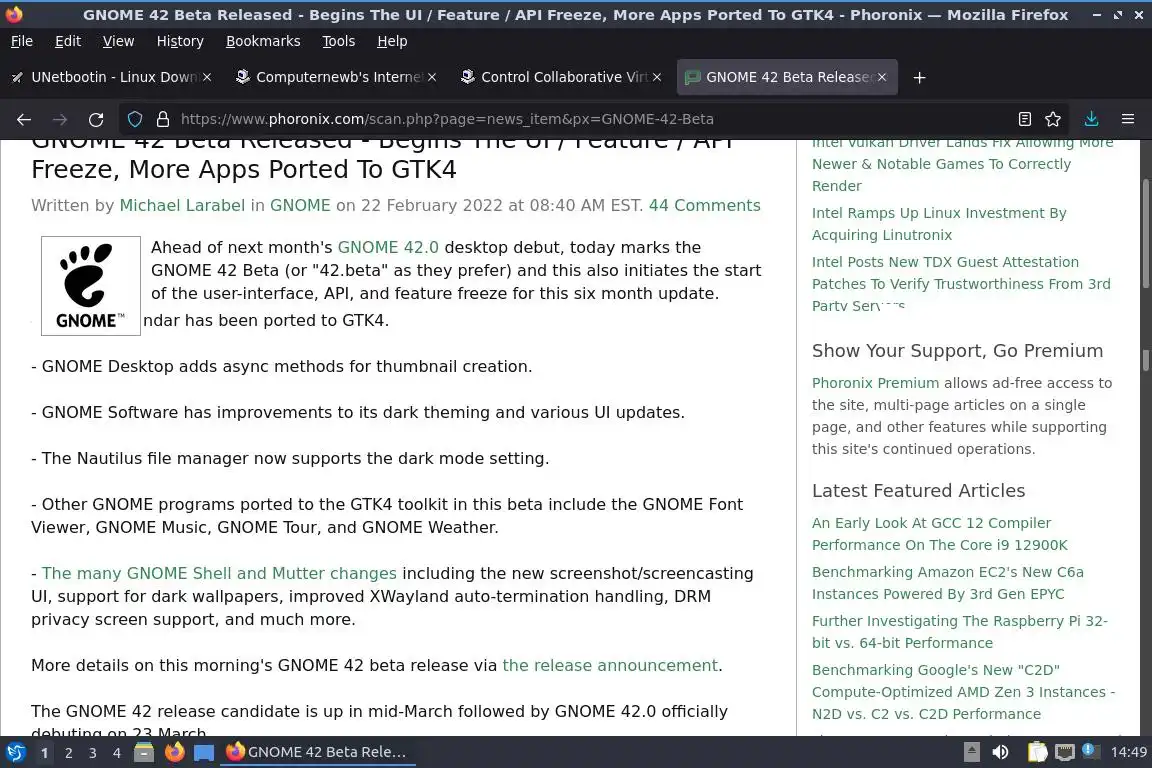Switch to workspace 1
This screenshot has width=1152, height=768.
(x=44, y=753)
